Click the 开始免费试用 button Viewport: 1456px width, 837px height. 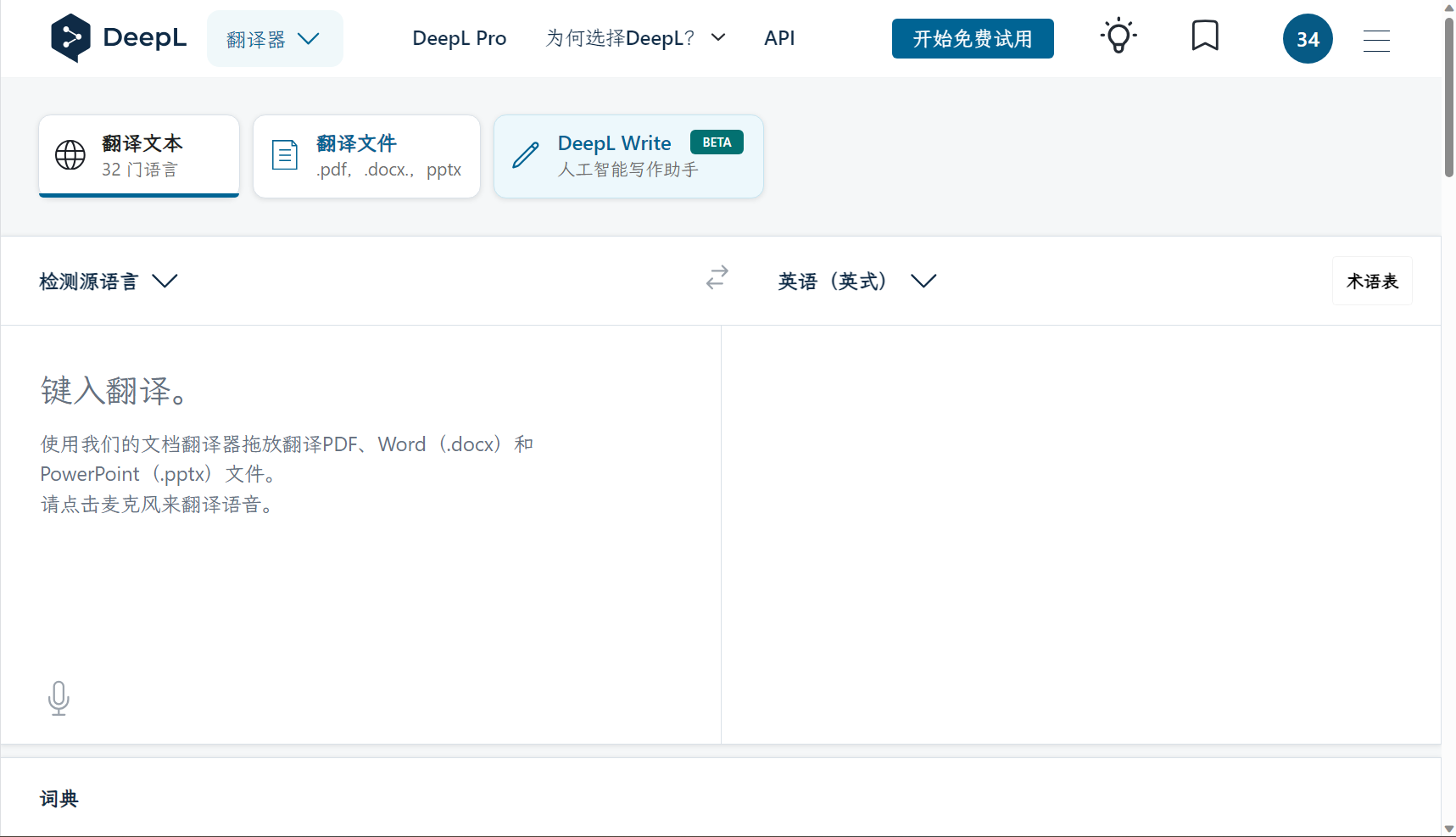pos(973,39)
